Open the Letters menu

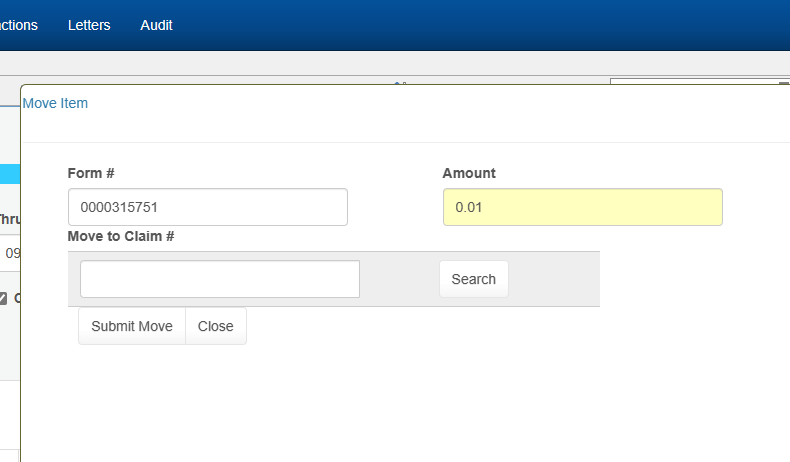tap(89, 25)
